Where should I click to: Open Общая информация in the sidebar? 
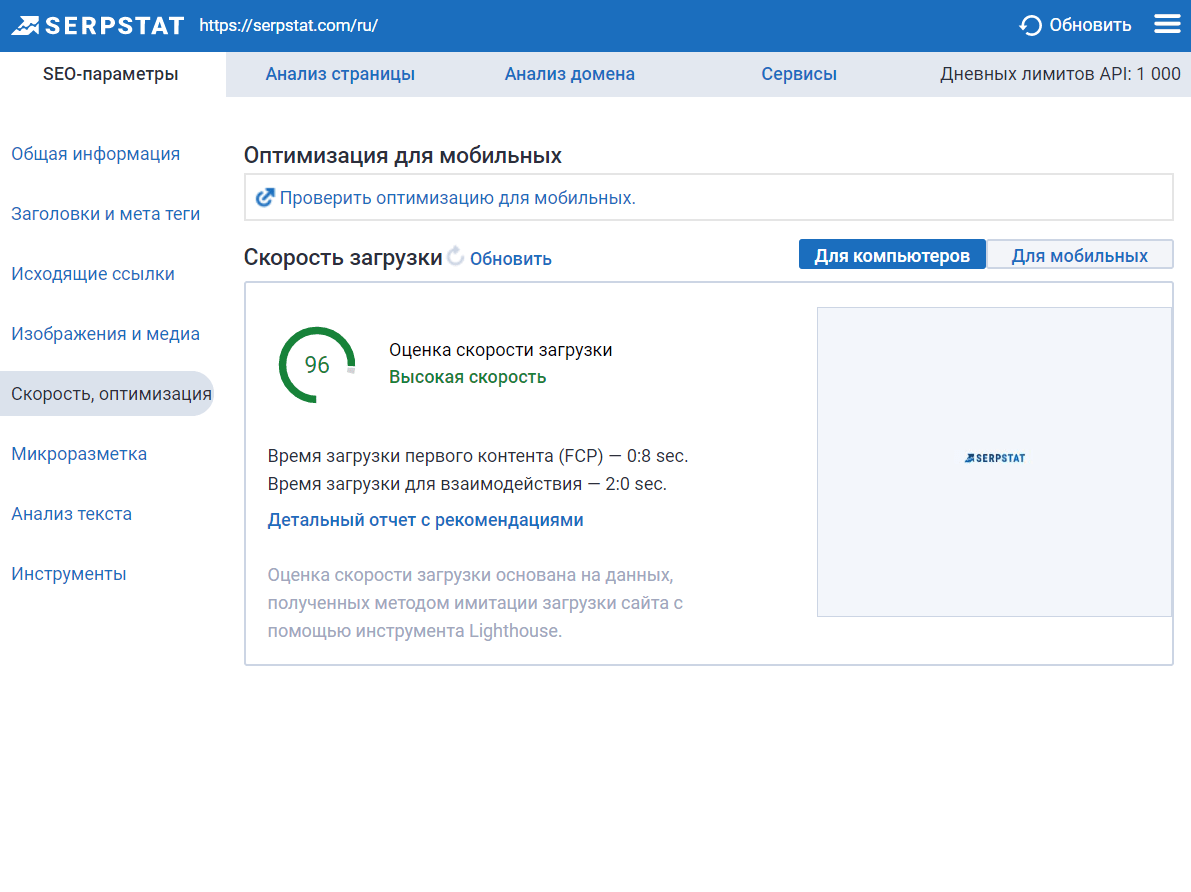(96, 154)
